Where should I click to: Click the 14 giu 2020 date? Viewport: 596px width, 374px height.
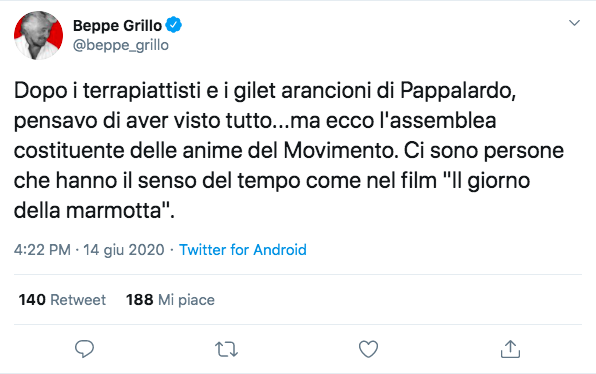(x=124, y=250)
